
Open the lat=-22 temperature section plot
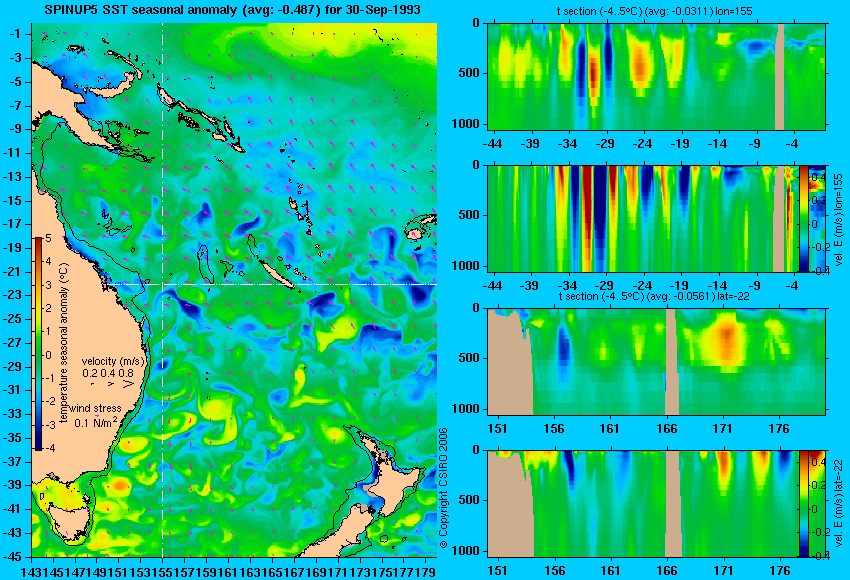(x=656, y=362)
